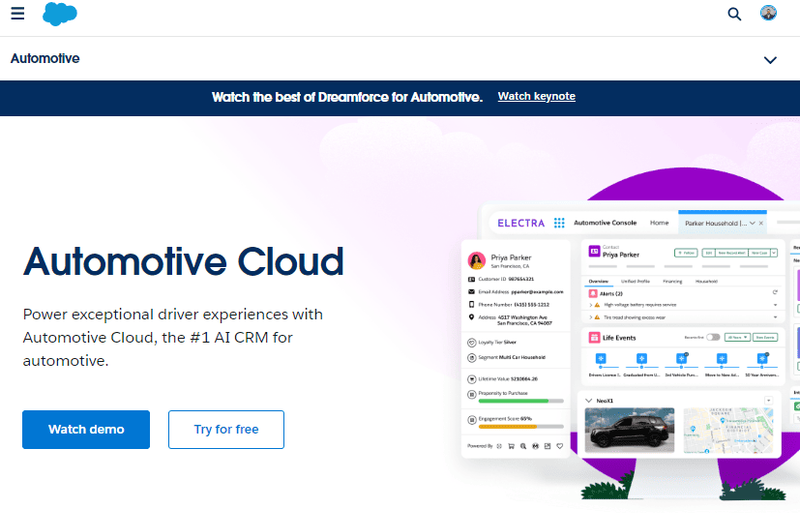Switch to the Overview tab
Image resolution: width=800 pixels, height=513 pixels.
[598, 281]
